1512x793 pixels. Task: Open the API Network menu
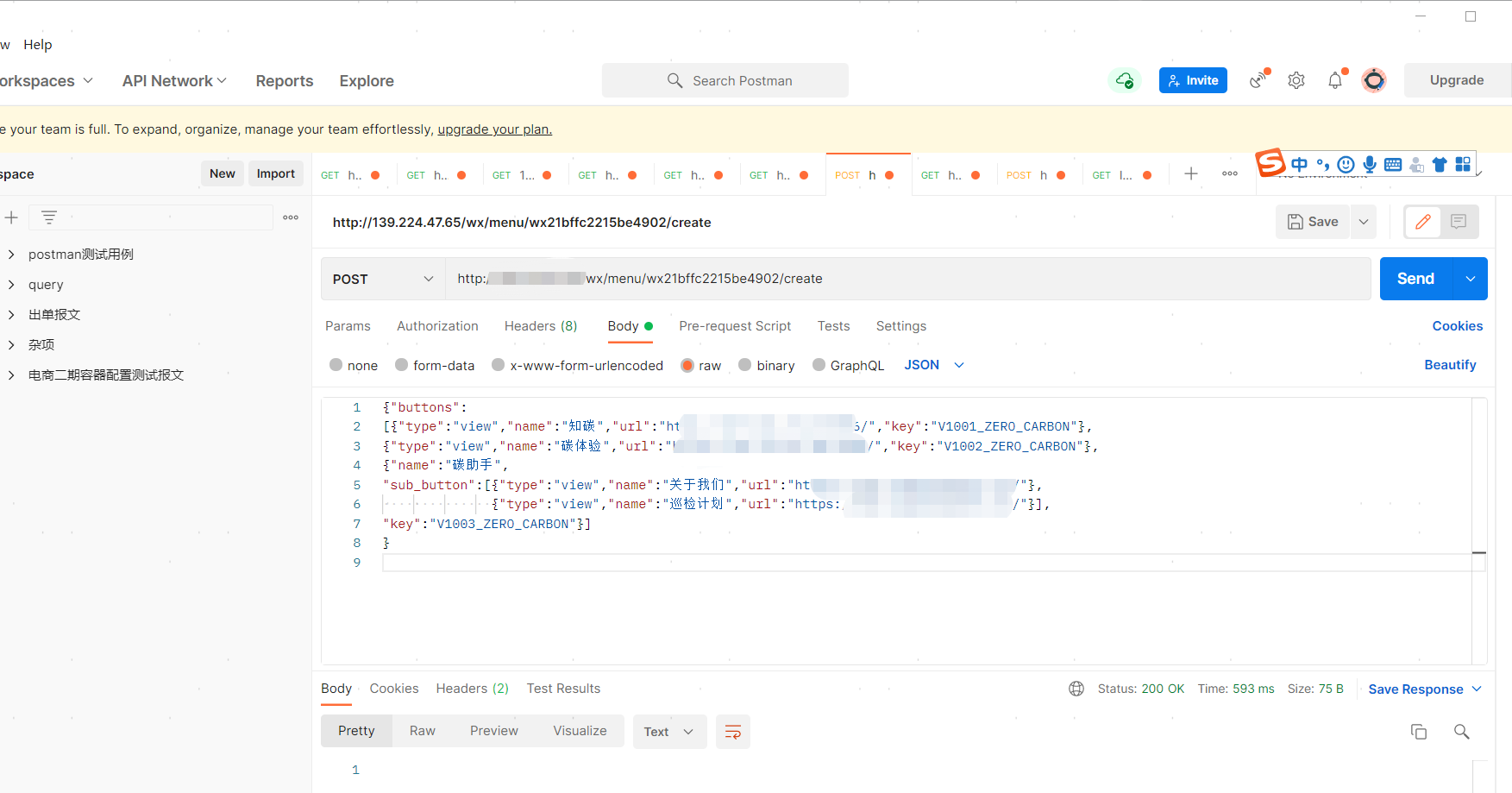[174, 80]
